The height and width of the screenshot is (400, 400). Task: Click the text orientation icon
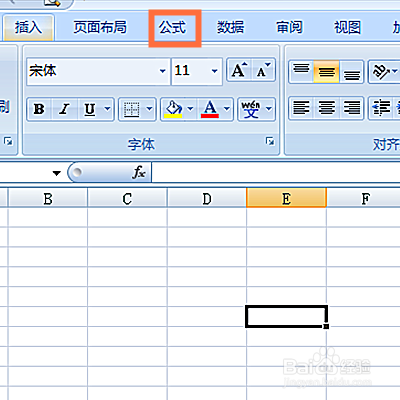(381, 71)
